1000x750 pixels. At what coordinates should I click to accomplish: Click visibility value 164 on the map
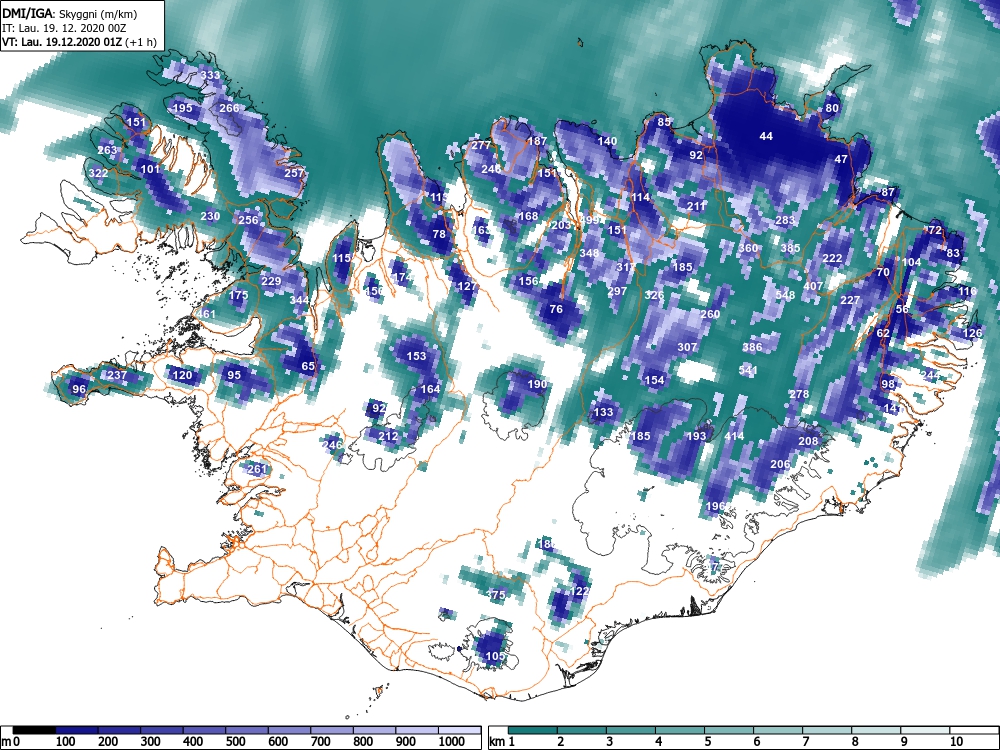430,388
